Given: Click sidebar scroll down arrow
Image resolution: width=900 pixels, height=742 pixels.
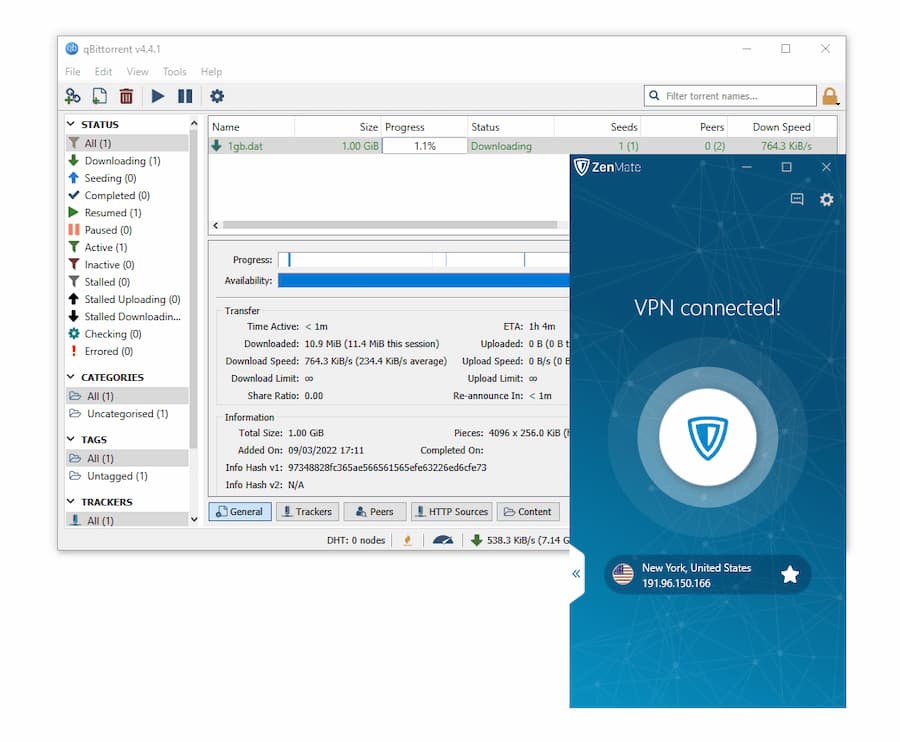Looking at the screenshot, I should tap(194, 519).
